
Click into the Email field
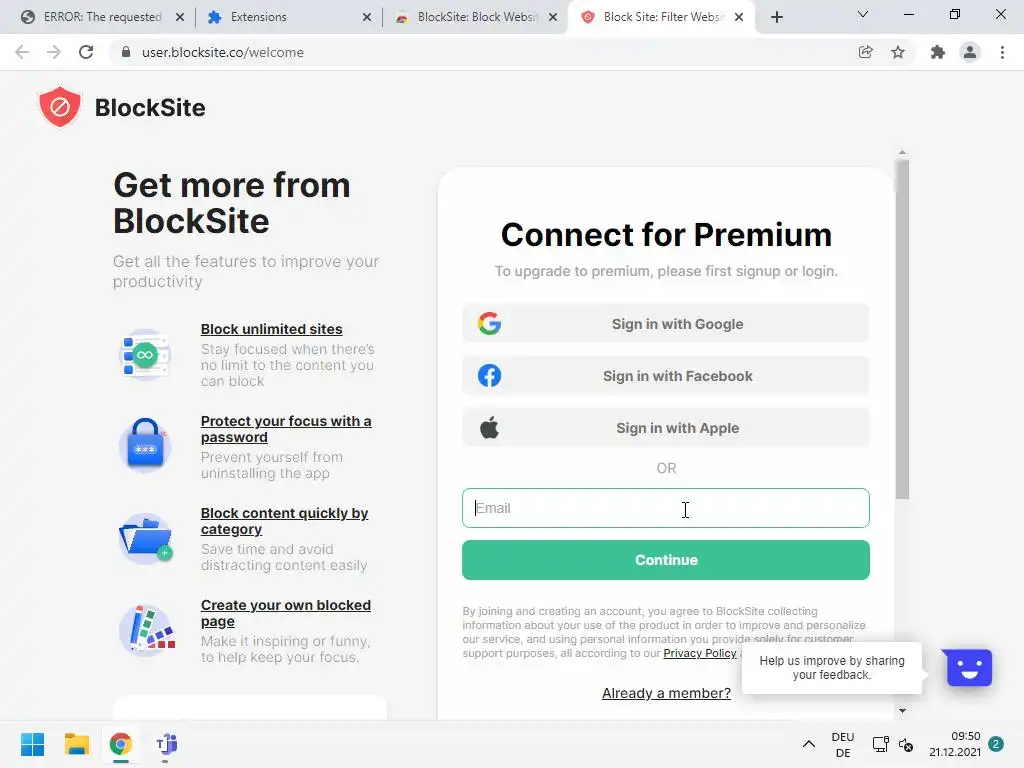665,508
